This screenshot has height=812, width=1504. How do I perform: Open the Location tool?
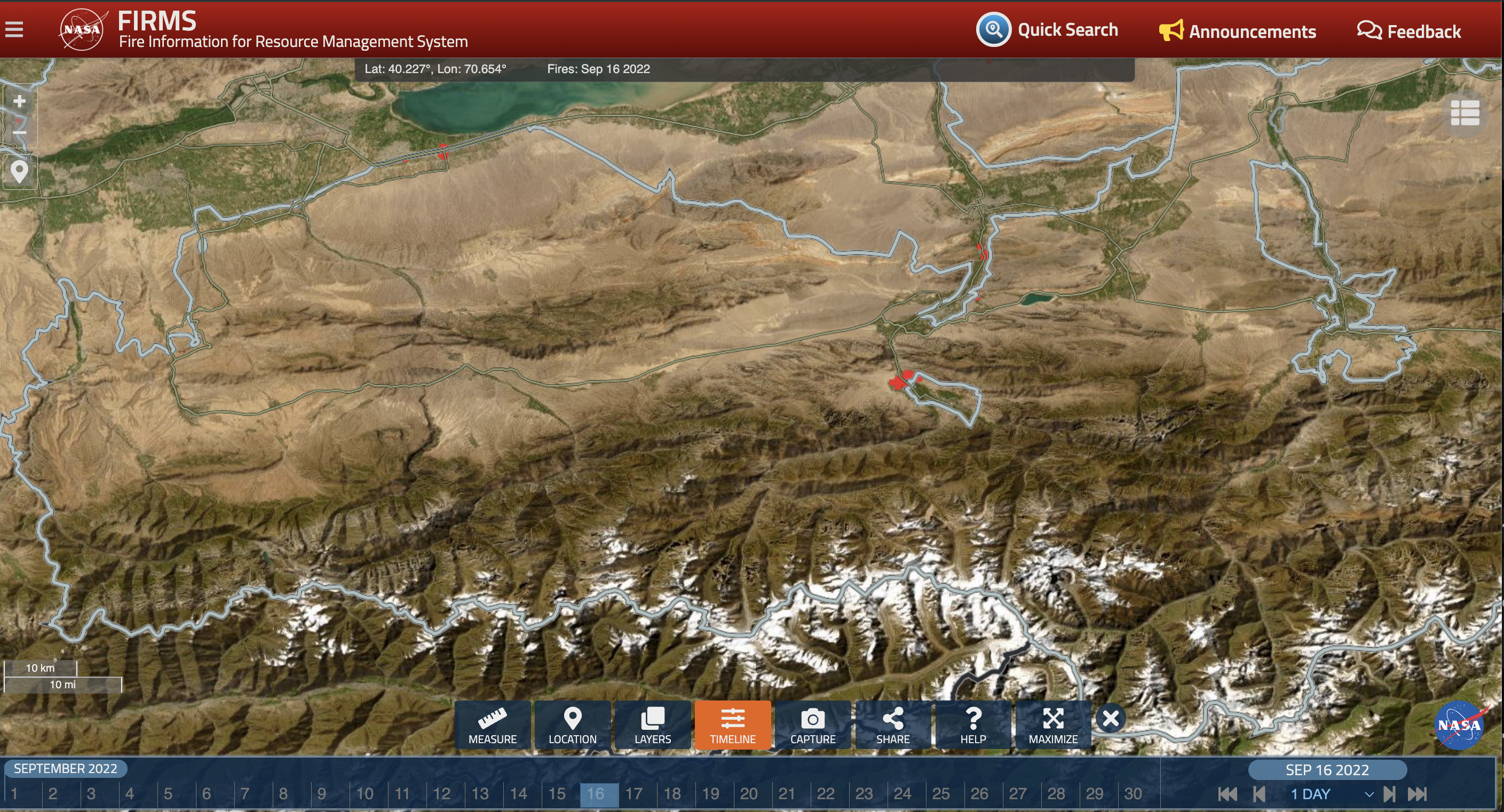(x=572, y=725)
